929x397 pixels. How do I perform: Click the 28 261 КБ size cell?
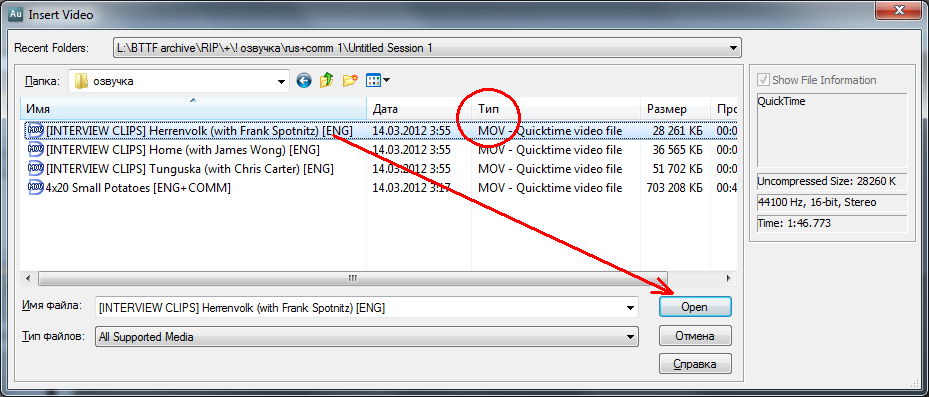click(x=676, y=130)
